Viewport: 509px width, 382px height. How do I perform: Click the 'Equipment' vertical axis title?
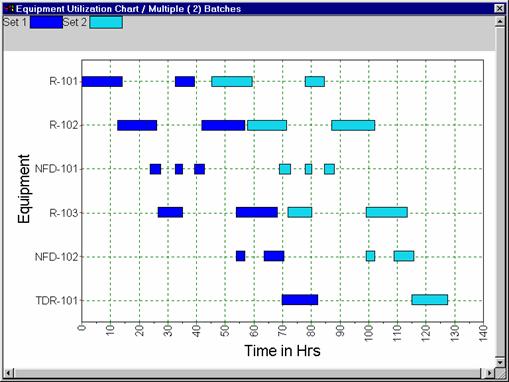(x=24, y=189)
